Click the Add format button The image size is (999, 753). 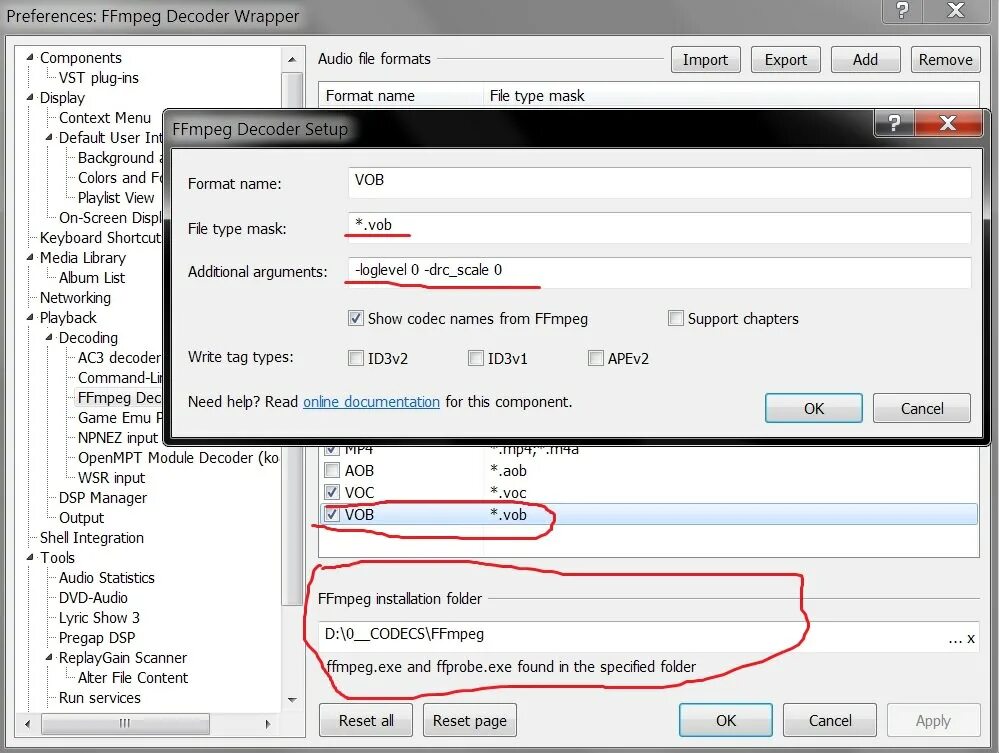tap(865, 60)
